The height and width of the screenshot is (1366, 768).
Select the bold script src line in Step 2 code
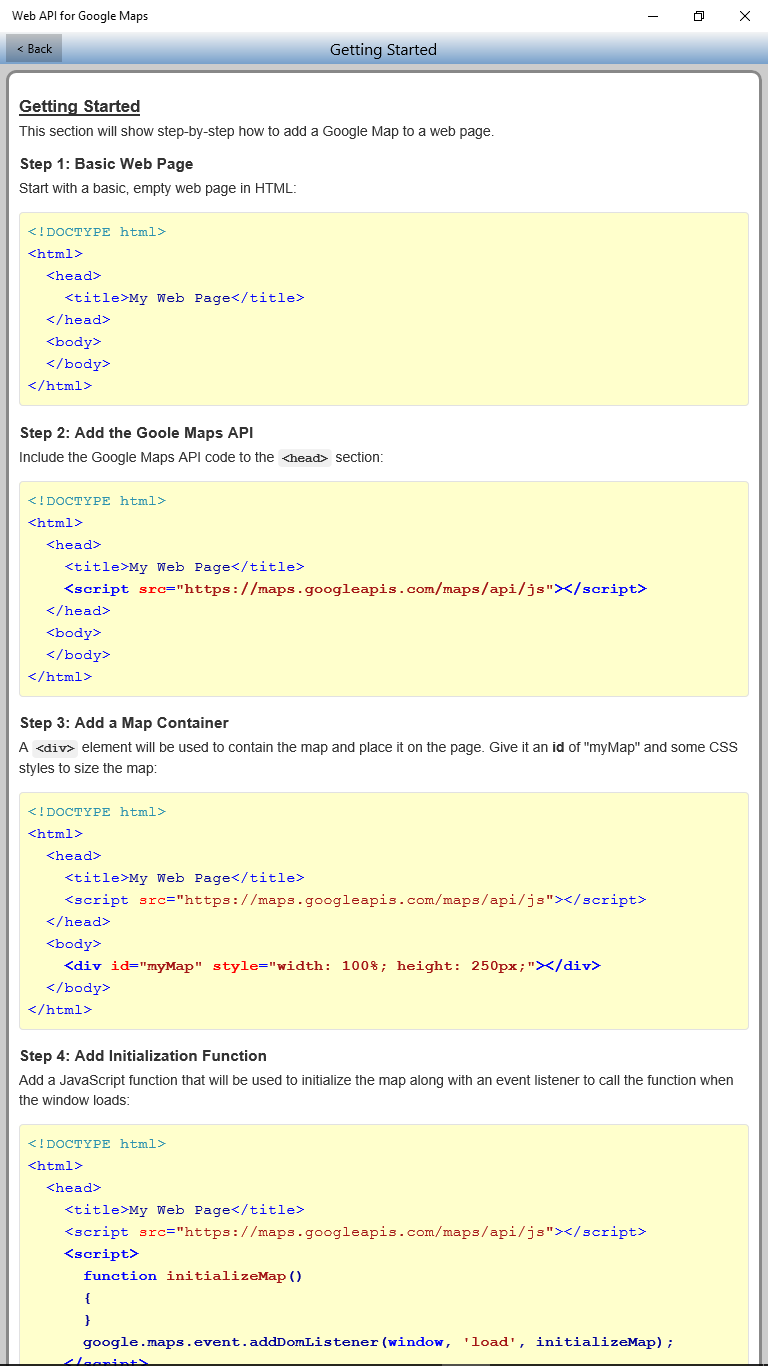click(x=356, y=589)
